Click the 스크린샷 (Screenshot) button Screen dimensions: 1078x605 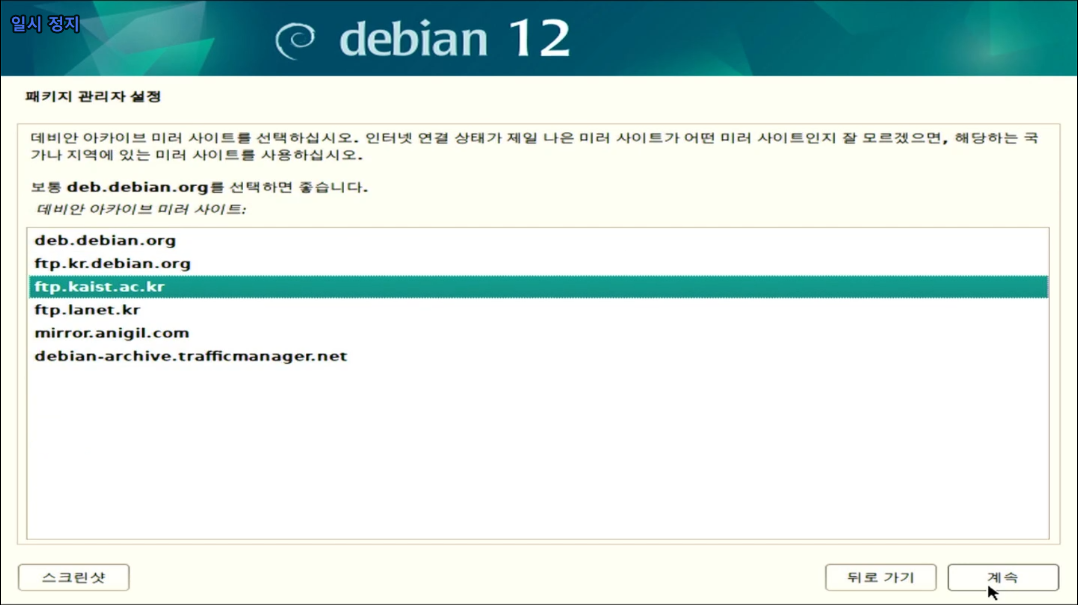[74, 578]
